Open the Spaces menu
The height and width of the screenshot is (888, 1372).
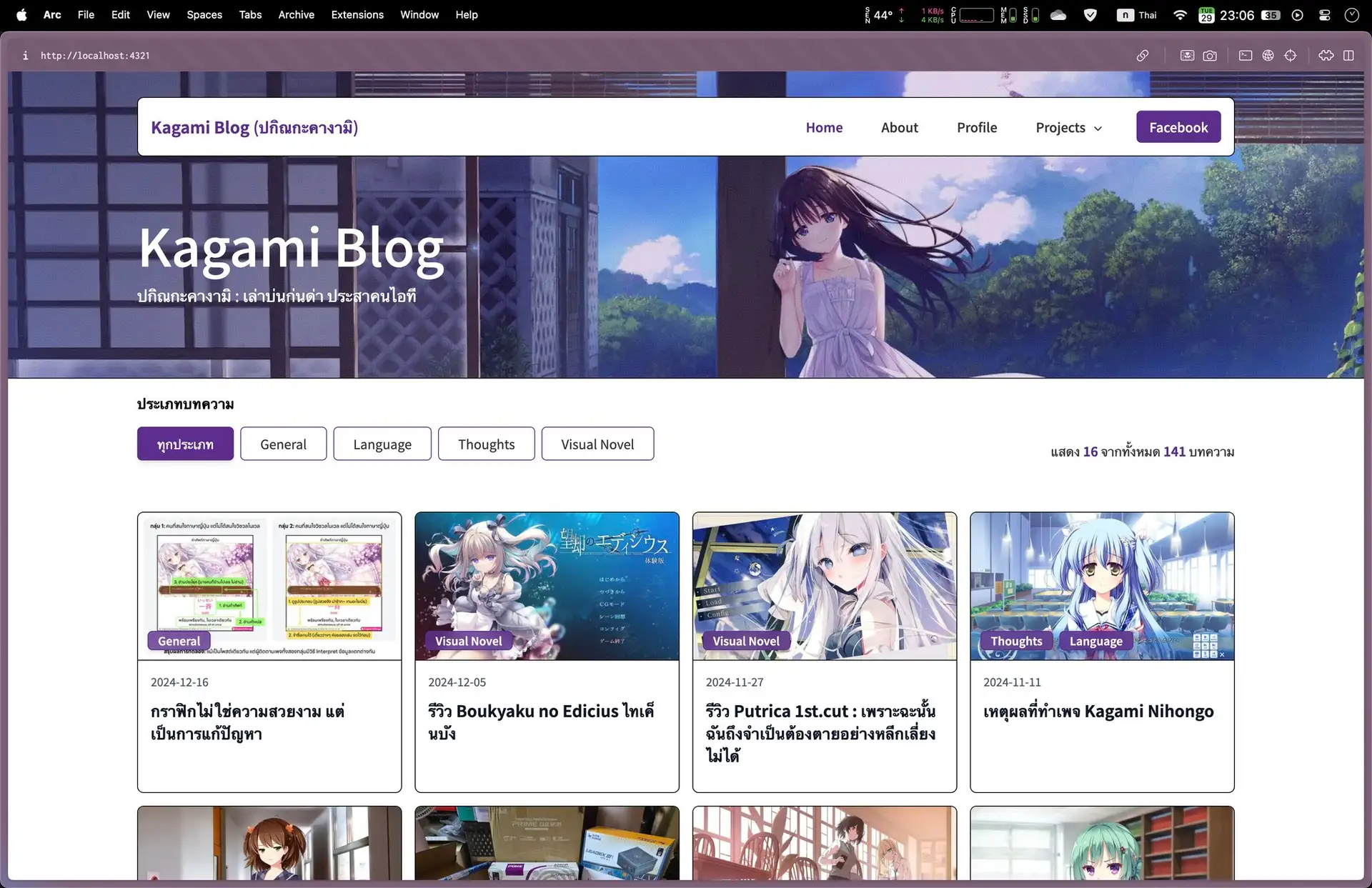click(204, 15)
